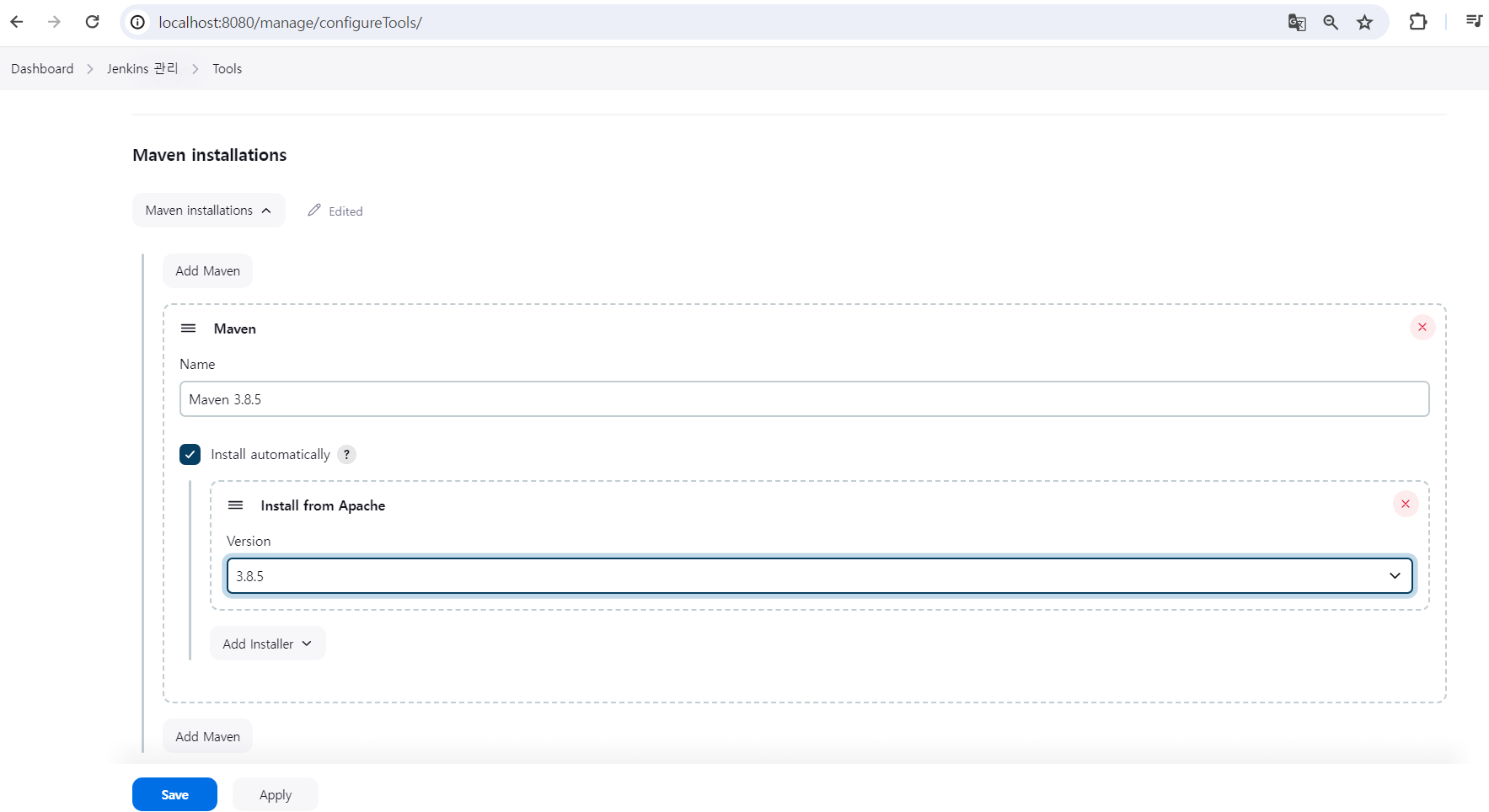Viewport: 1489px width, 812px height.
Task: Click the Maven installations heading text
Action: (210, 155)
